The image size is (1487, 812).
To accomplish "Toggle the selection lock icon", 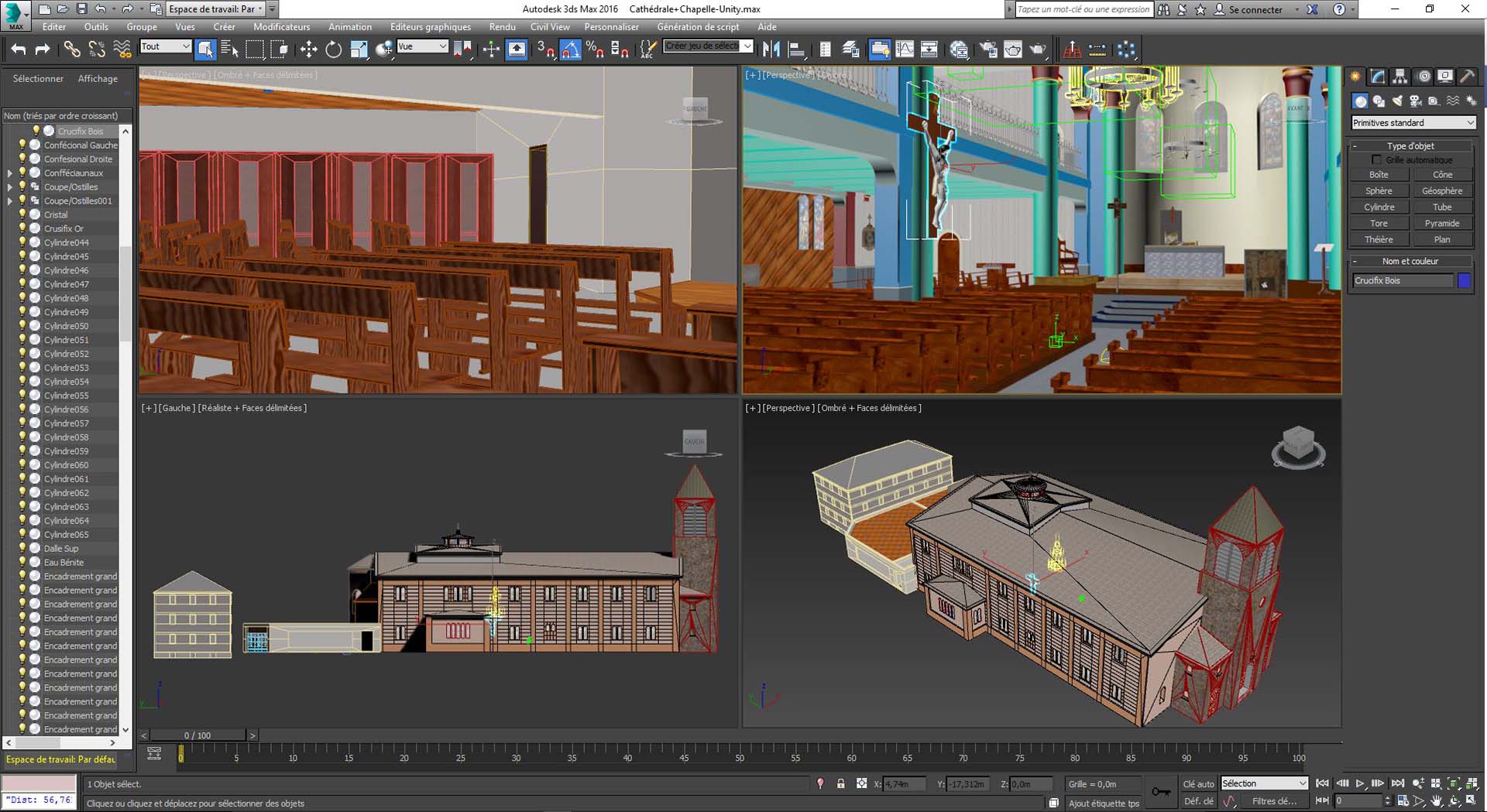I will coord(840,784).
